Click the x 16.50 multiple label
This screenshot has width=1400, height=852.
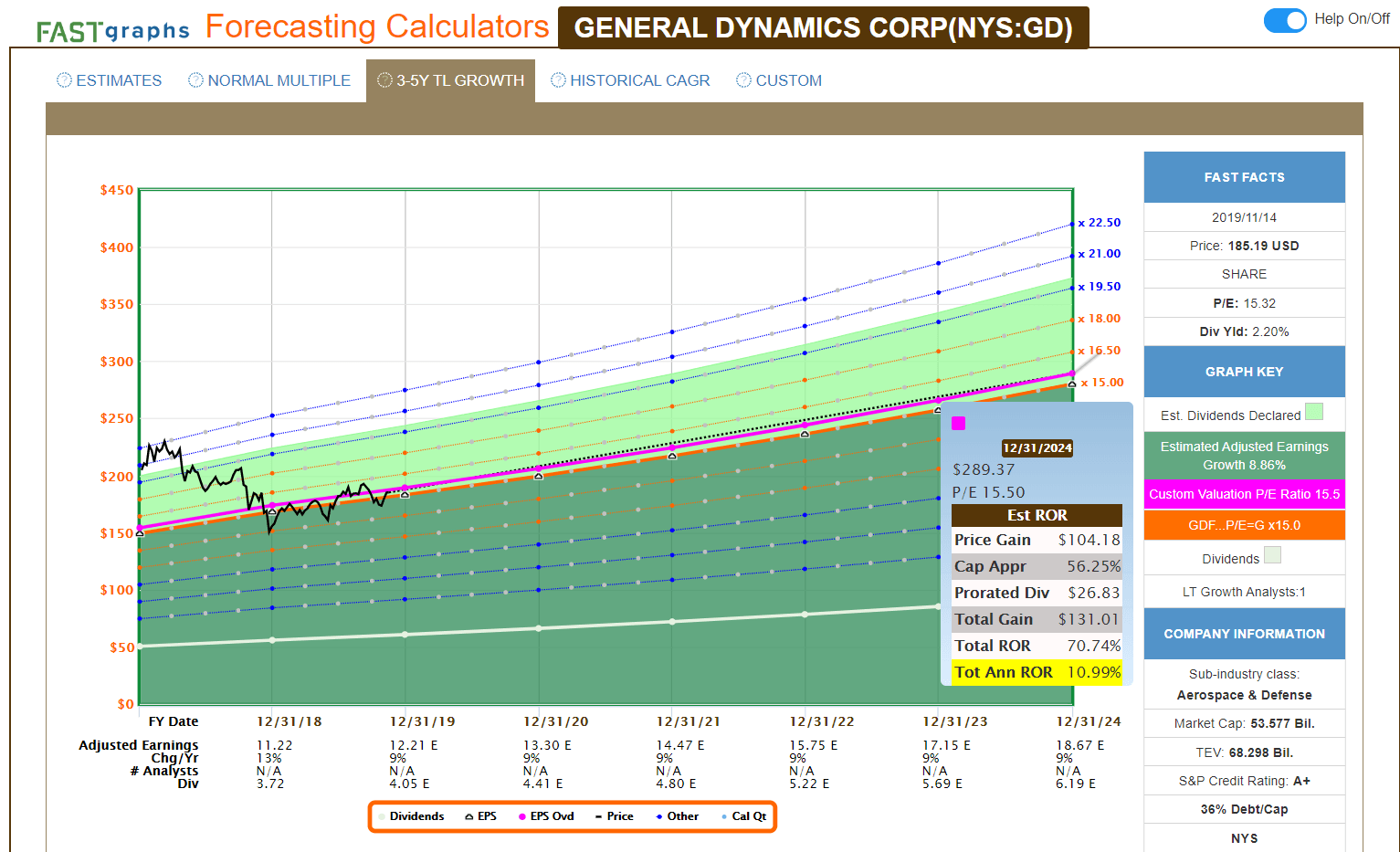(x=1100, y=351)
